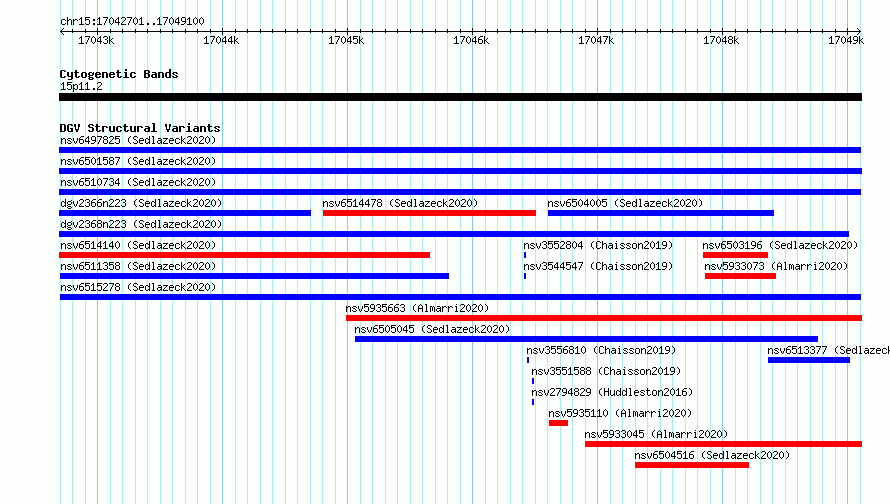The height and width of the screenshot is (504, 890).
Task: Click the DGV Structural Variants track title
Action: [140, 128]
